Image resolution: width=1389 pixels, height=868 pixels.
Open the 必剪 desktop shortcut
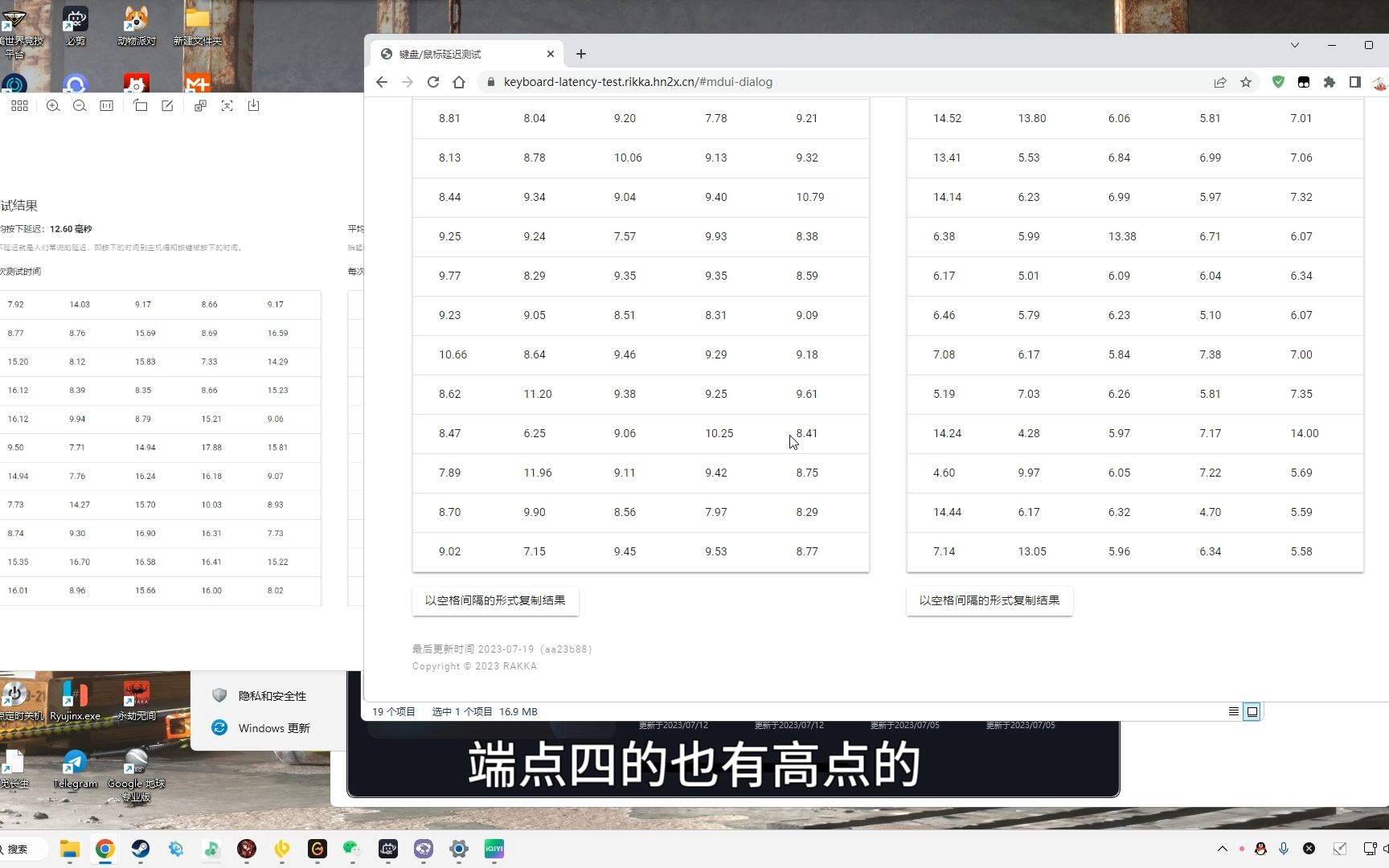[x=76, y=25]
